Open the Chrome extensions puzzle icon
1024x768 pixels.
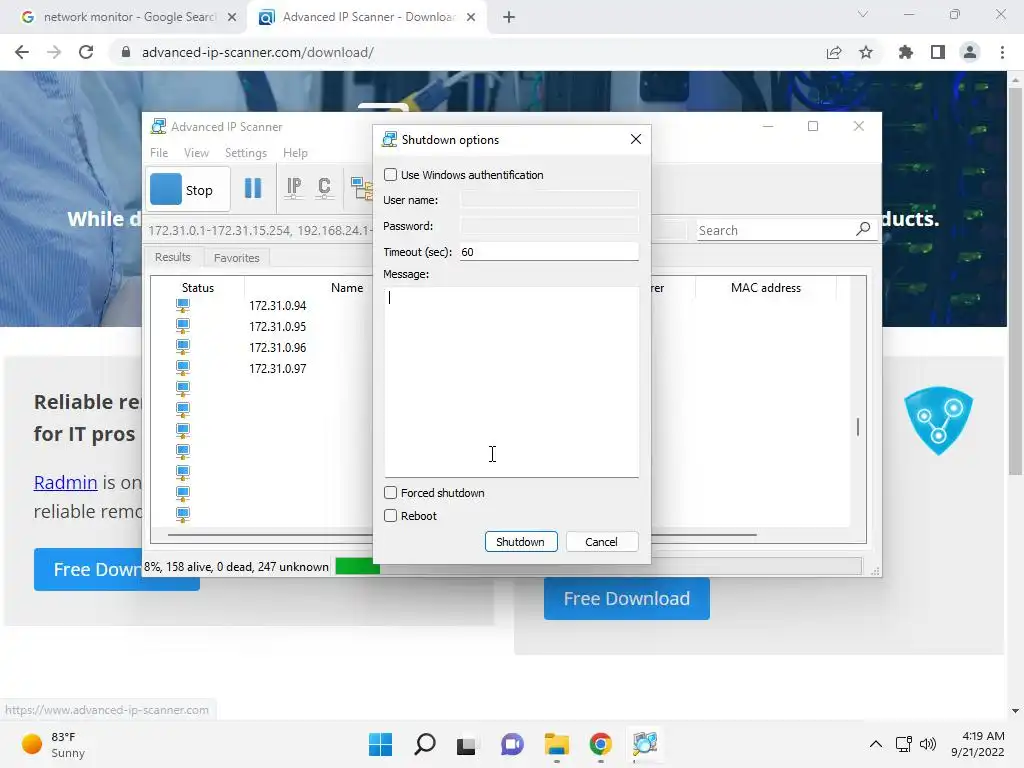click(905, 52)
